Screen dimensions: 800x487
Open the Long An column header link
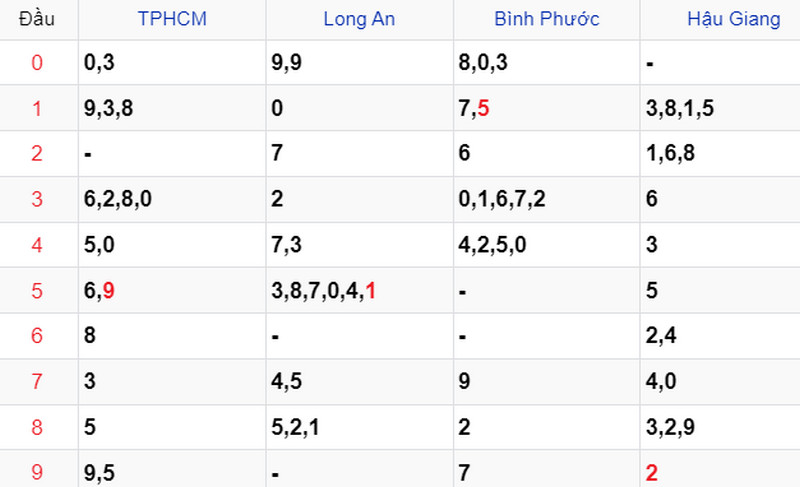click(359, 19)
